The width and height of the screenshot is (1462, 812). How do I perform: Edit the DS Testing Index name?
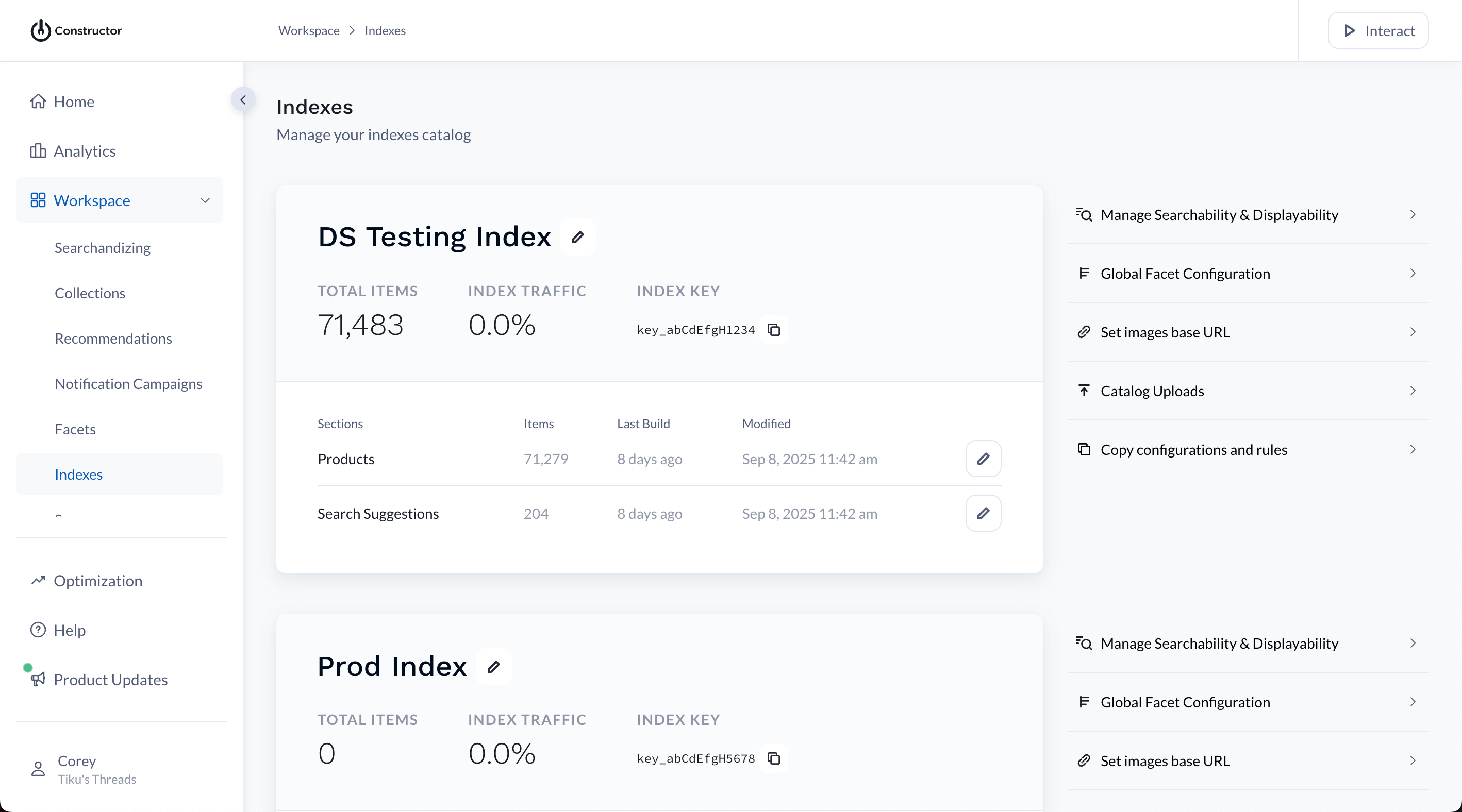(x=578, y=237)
